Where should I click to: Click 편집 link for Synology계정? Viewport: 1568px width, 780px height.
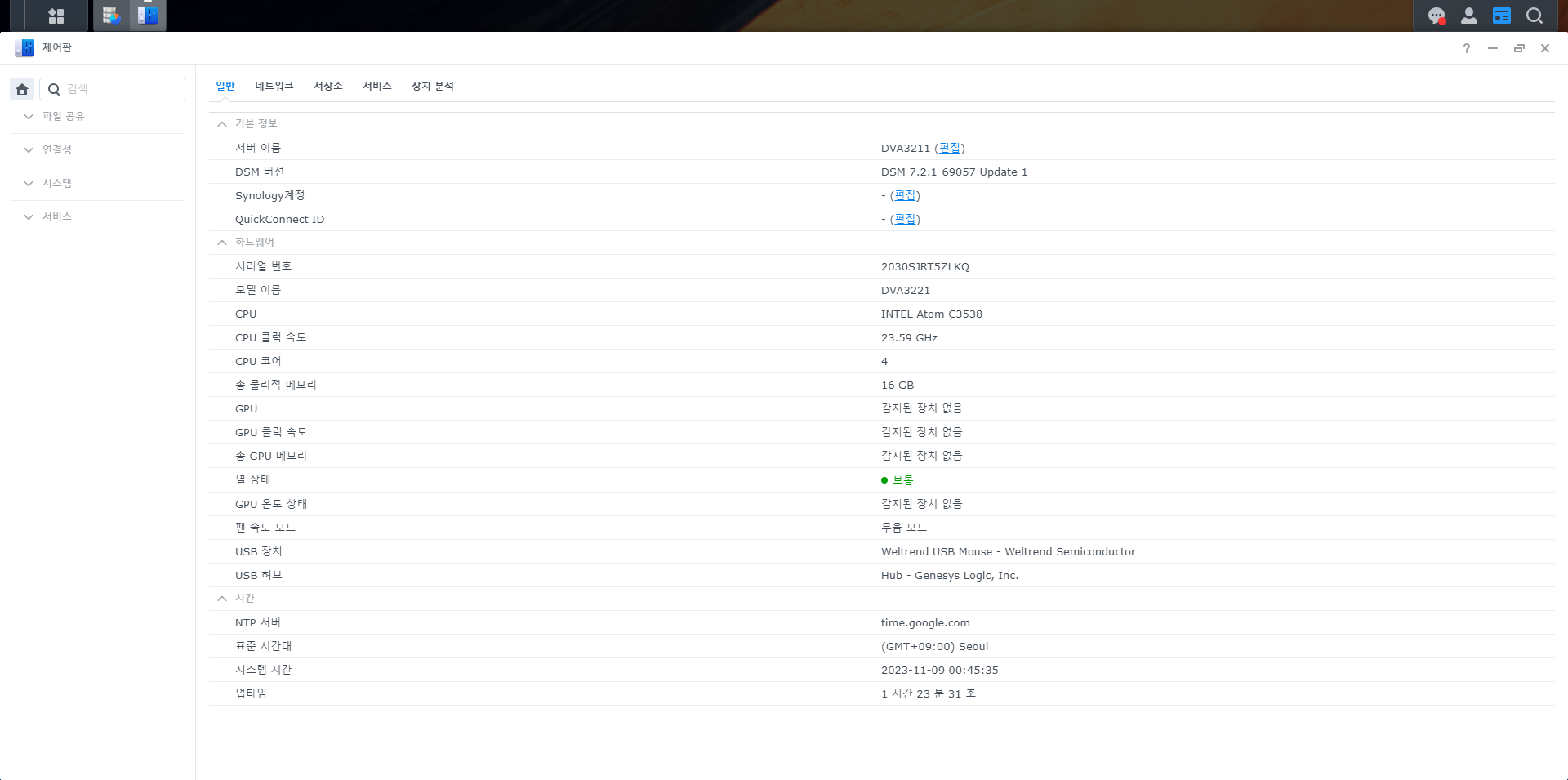click(905, 195)
